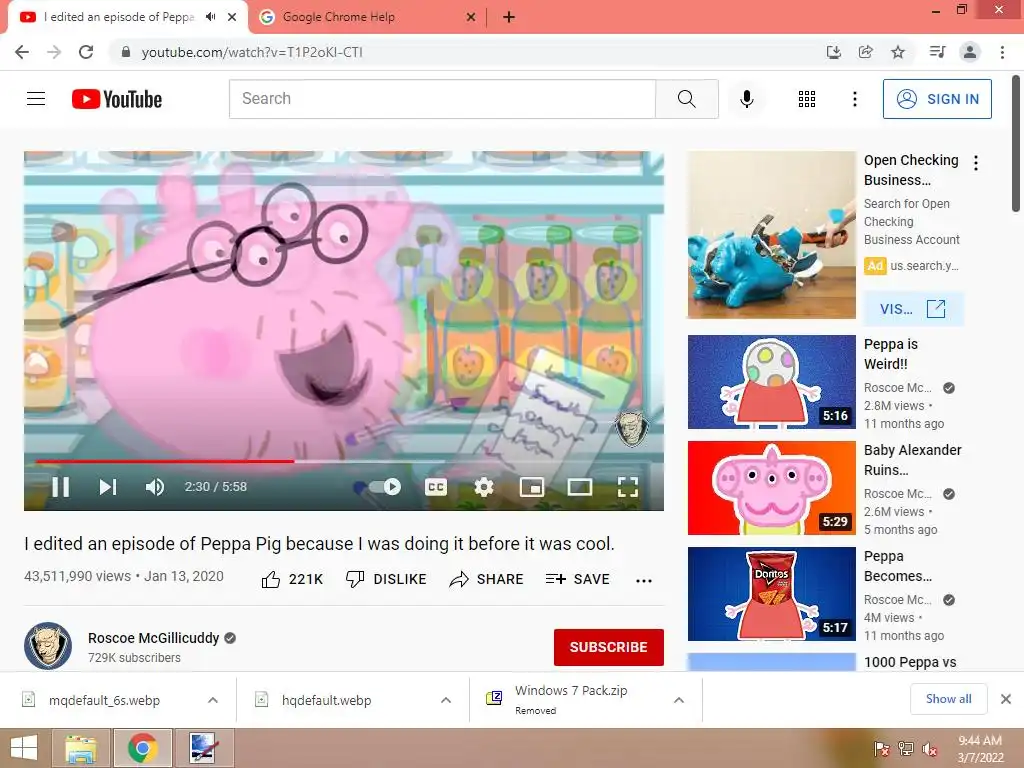Open Chrome three-dot menu

(x=1002, y=52)
